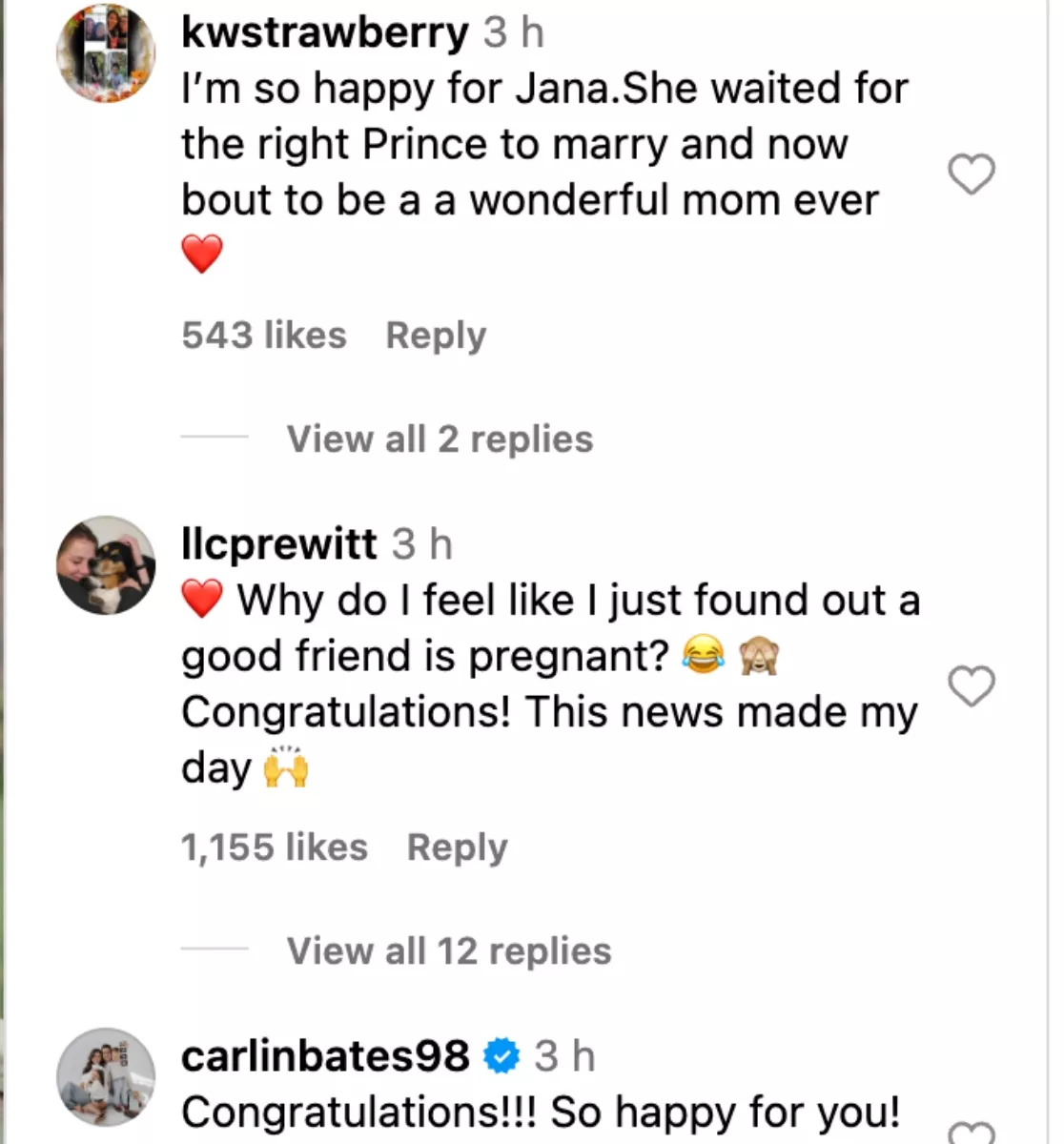Visit the kwstrawberry username link

coord(325,33)
